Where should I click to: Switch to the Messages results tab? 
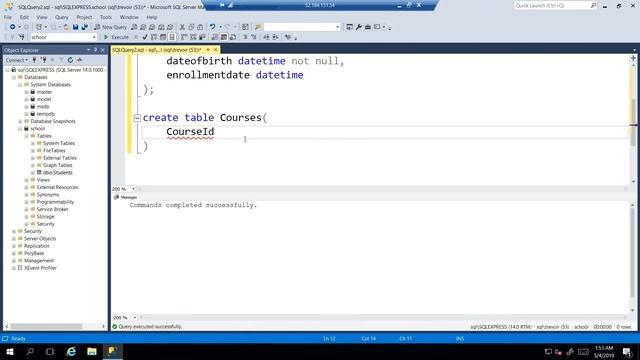(x=126, y=197)
